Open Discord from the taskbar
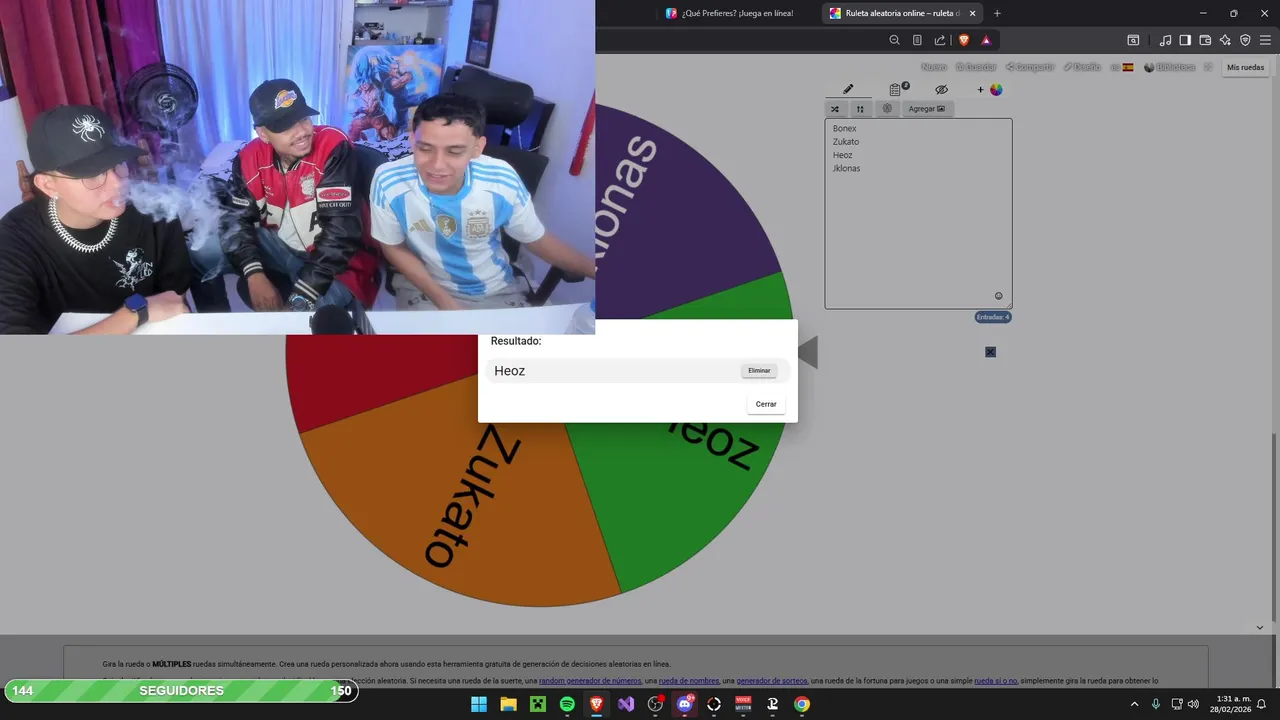1280x720 pixels. [x=685, y=704]
